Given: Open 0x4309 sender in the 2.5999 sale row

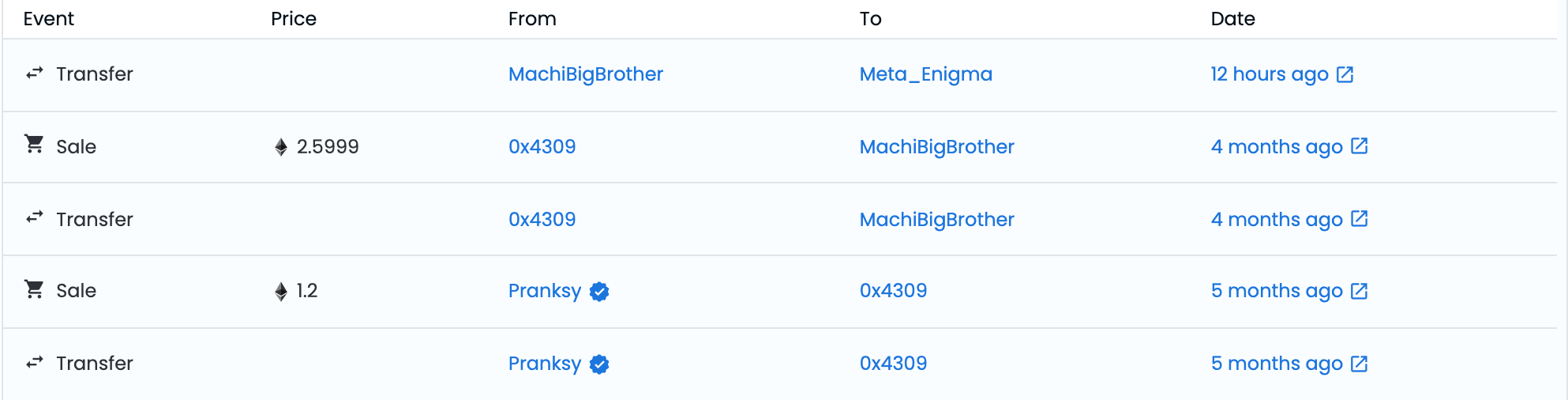Looking at the screenshot, I should point(542,147).
